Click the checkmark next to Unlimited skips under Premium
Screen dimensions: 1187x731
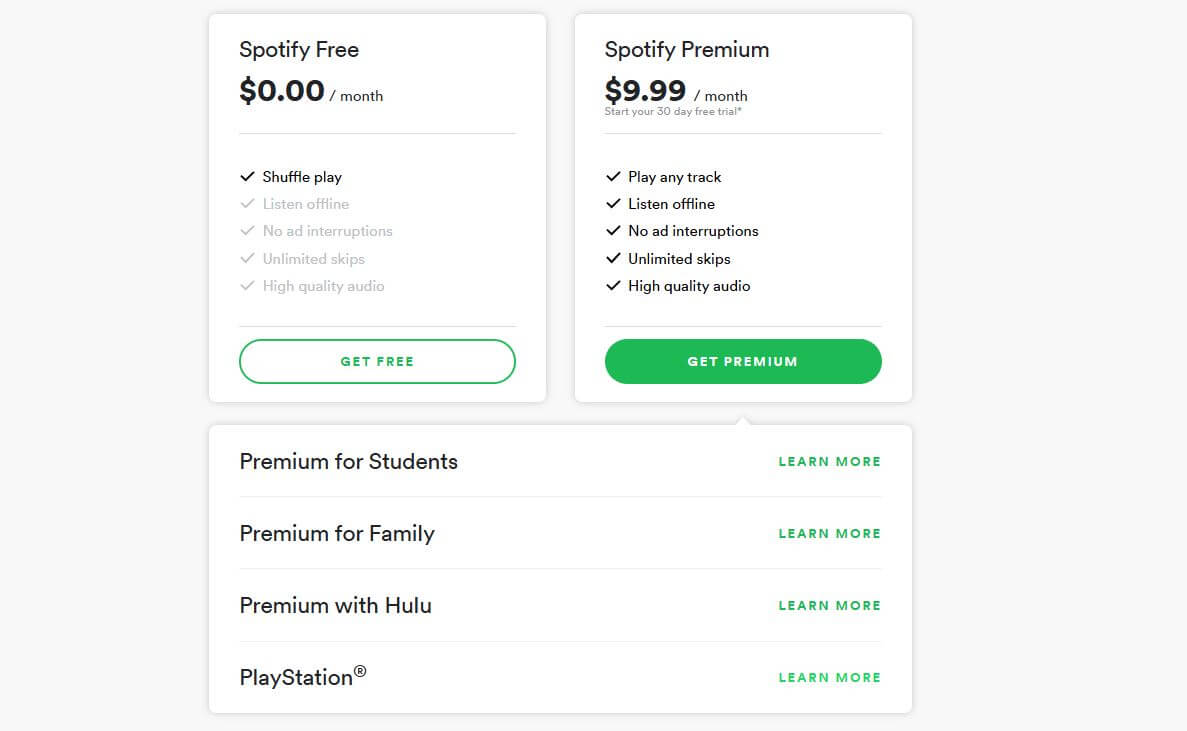pyautogui.click(x=613, y=258)
